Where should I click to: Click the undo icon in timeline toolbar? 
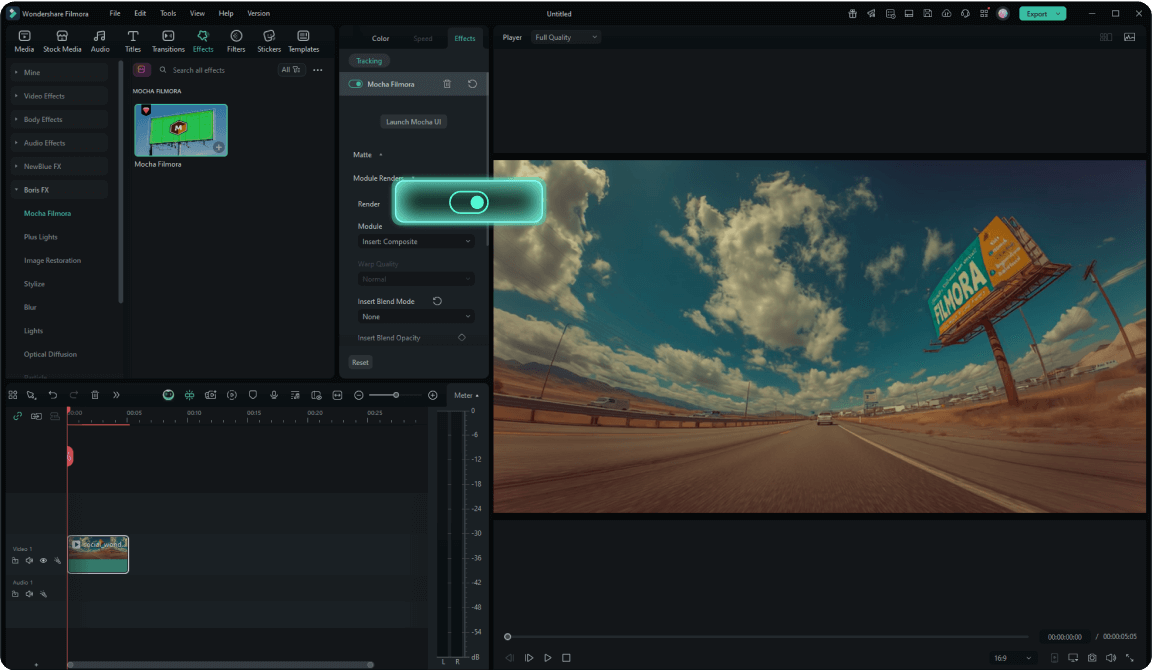(53, 395)
